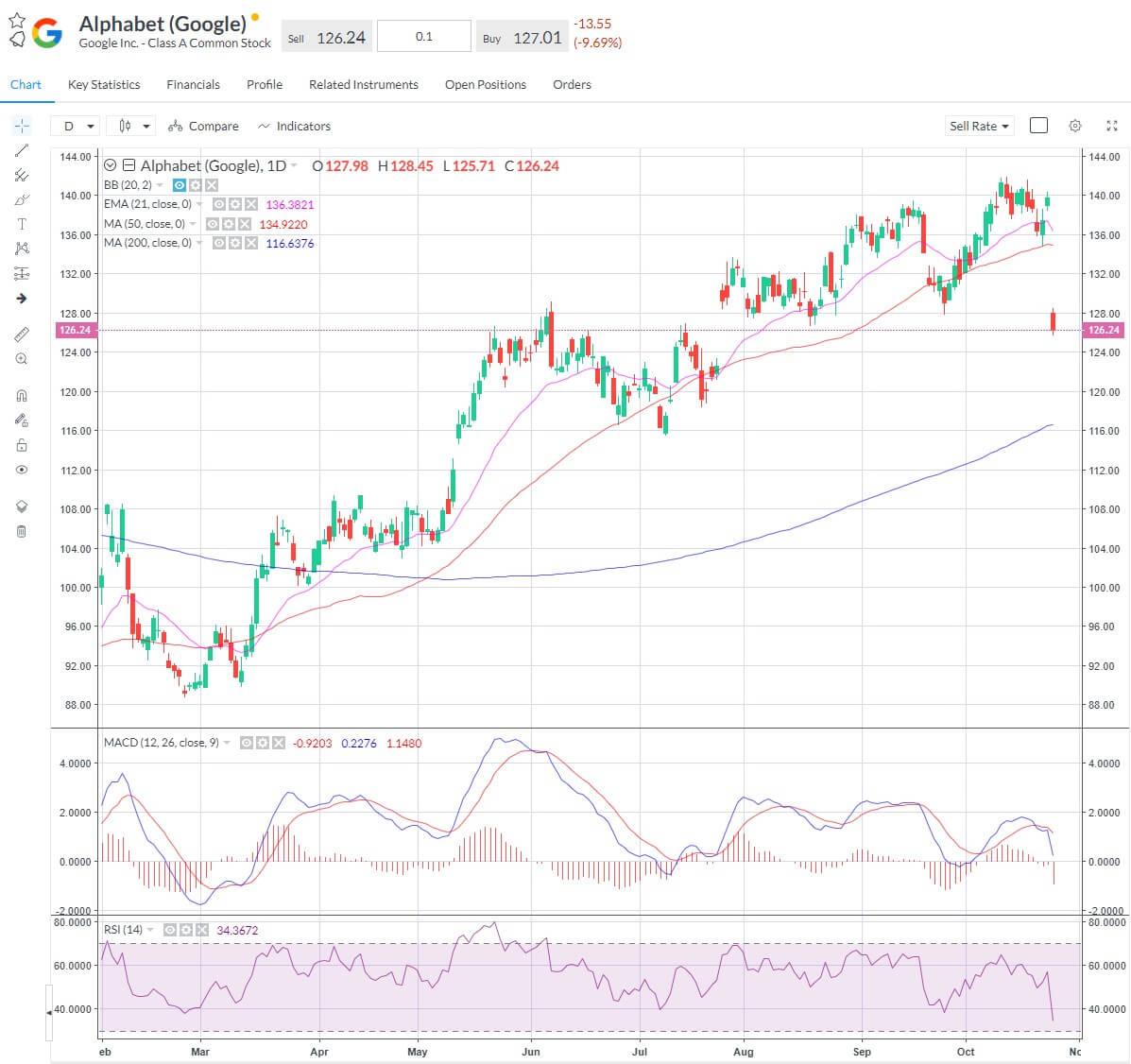Hide all drawings using sidebar eye icon
The width and height of the screenshot is (1131, 1064).
pyautogui.click(x=22, y=470)
